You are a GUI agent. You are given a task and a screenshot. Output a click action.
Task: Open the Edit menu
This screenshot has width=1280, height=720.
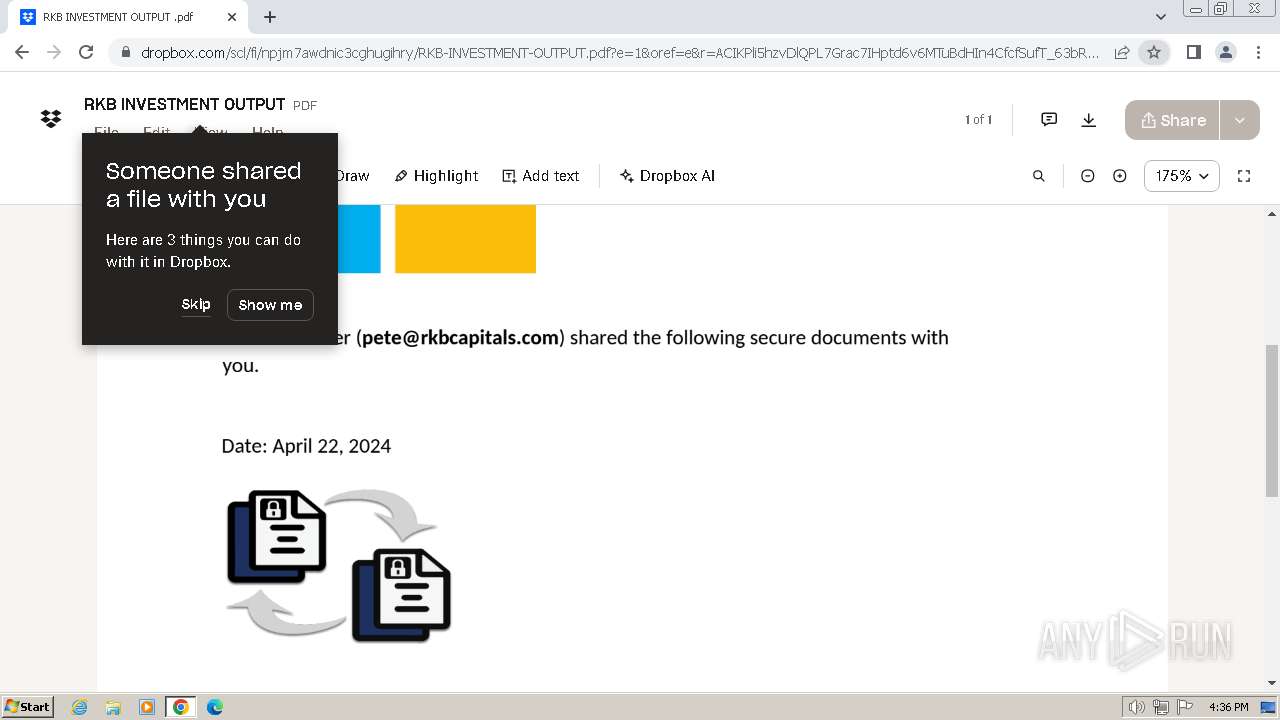point(156,131)
